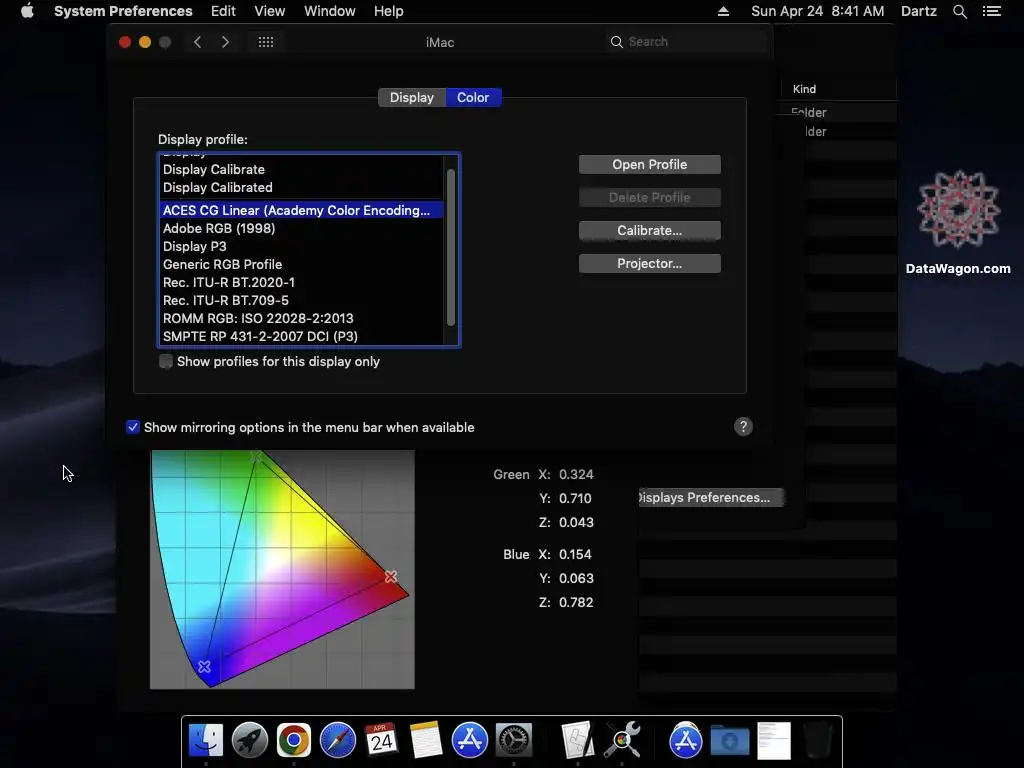Switch to the Display tab
1024x768 pixels.
pos(411,97)
